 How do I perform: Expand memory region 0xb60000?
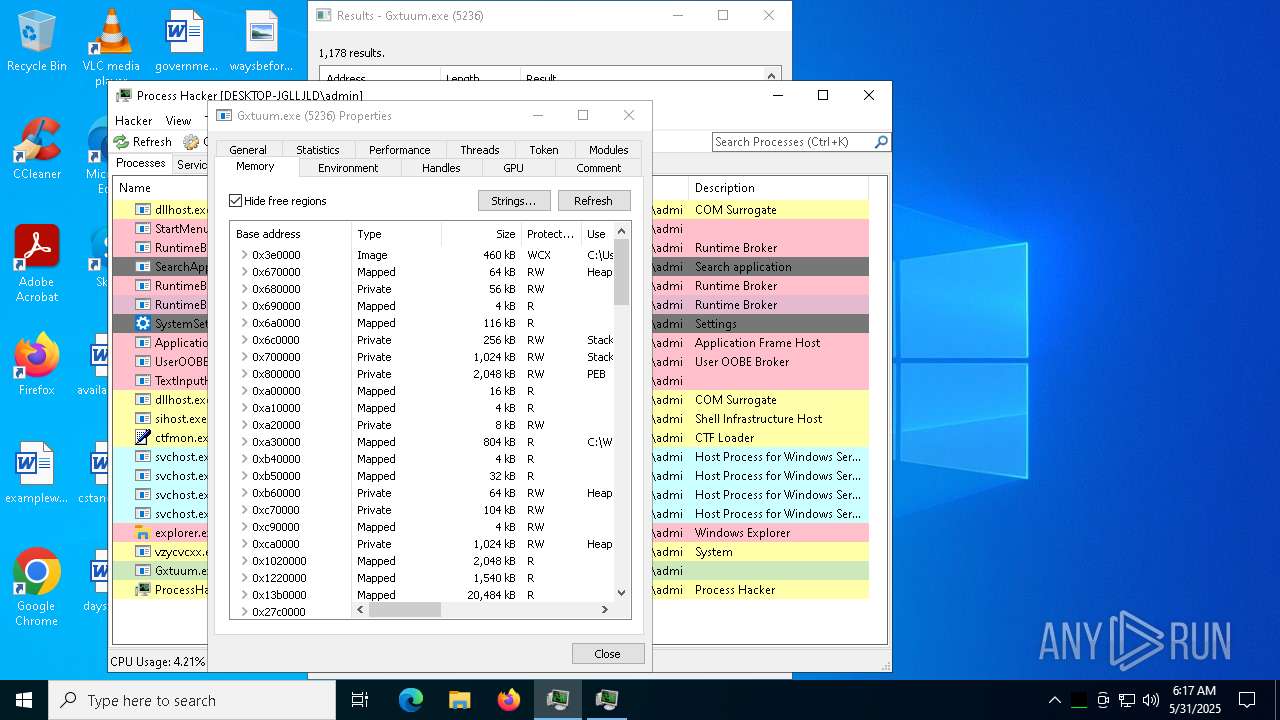[x=244, y=493]
